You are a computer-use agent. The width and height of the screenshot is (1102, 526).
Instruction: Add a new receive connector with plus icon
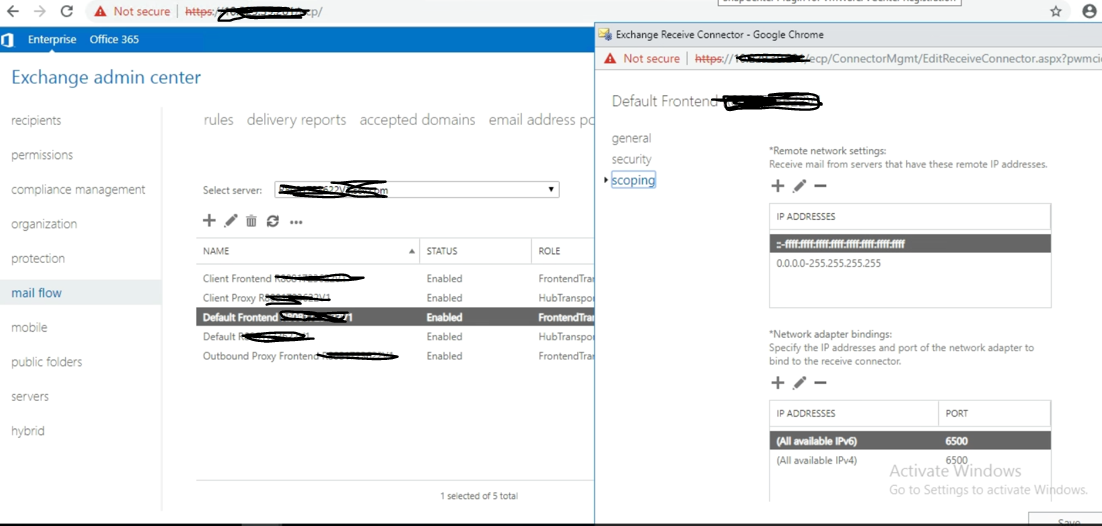coord(209,221)
